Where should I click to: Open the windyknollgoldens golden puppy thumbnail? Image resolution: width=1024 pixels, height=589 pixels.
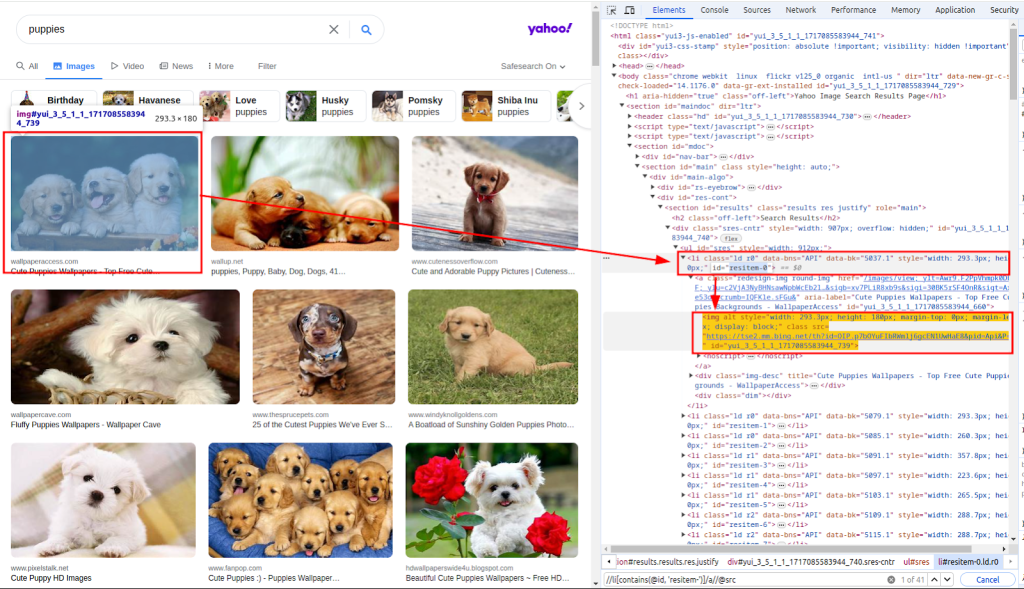(x=493, y=347)
